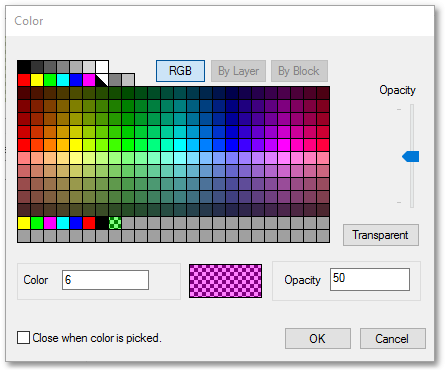Pick the pure black swatch in grayscale row

24,67
